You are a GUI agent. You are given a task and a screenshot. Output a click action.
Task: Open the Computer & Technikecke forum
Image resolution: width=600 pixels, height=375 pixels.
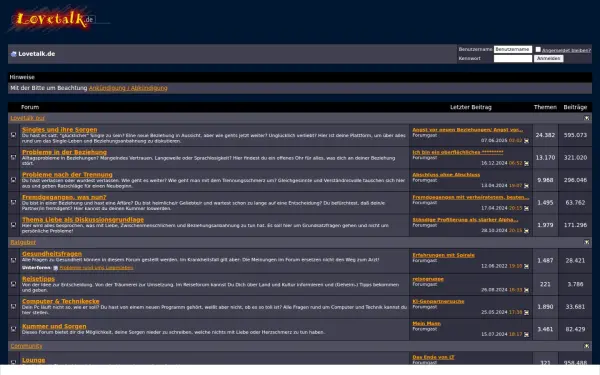coord(61,301)
